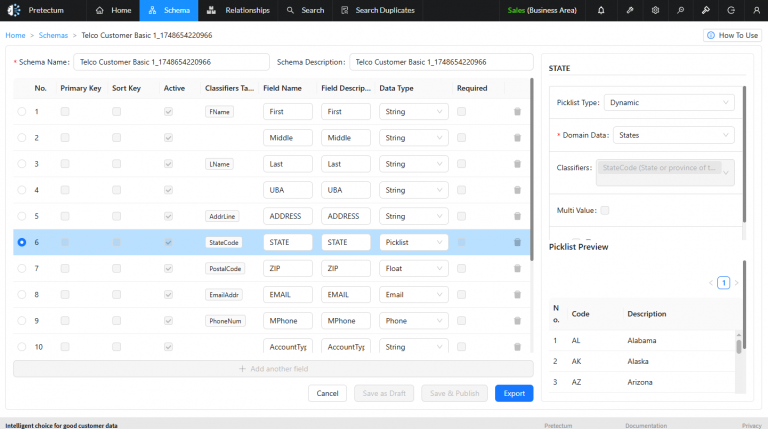Screen dimensions: 768x429
Task: Open Picklist Type dropdown
Action: pyautogui.click(x=669, y=102)
